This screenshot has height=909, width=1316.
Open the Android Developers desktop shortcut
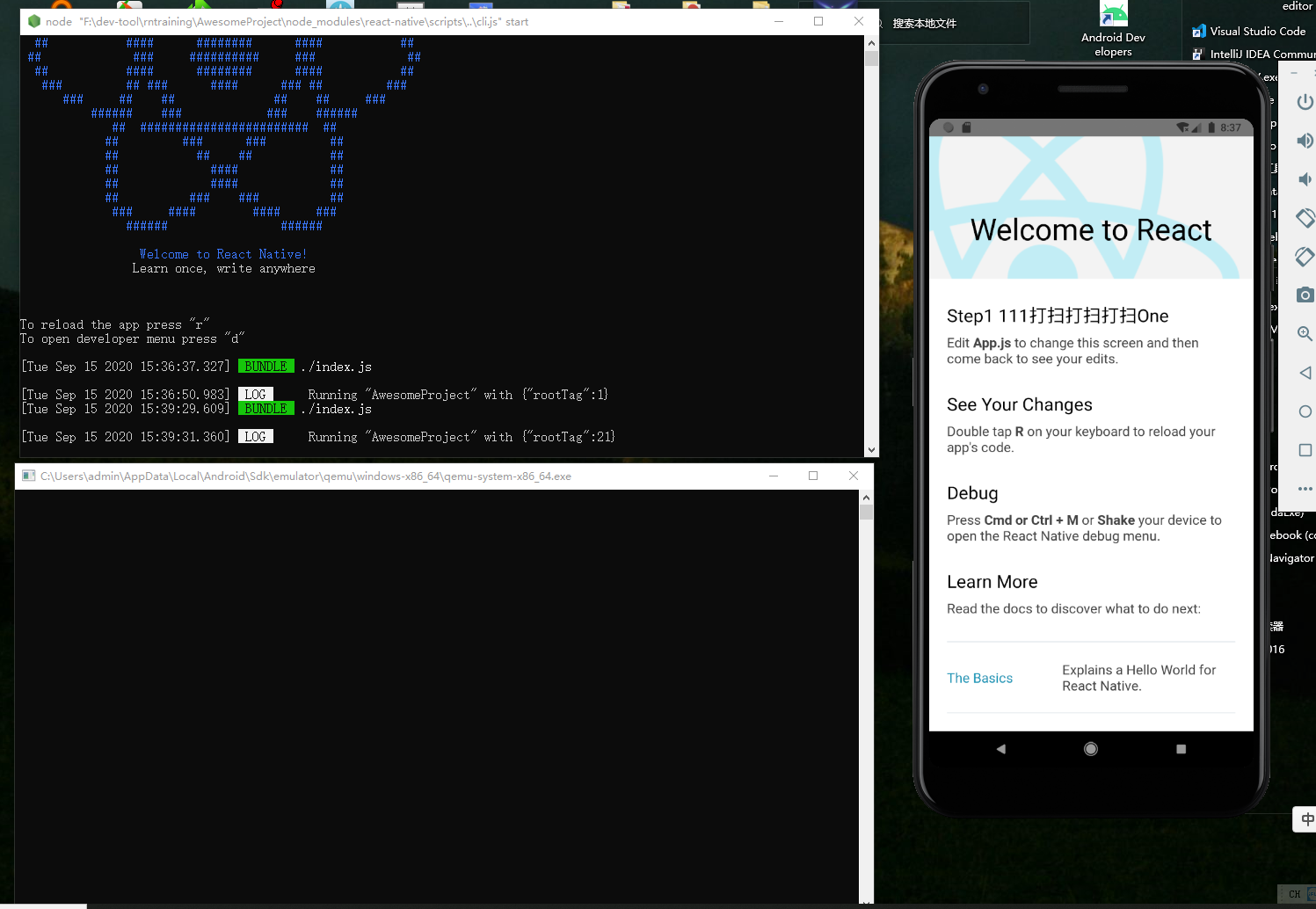pyautogui.click(x=1113, y=30)
